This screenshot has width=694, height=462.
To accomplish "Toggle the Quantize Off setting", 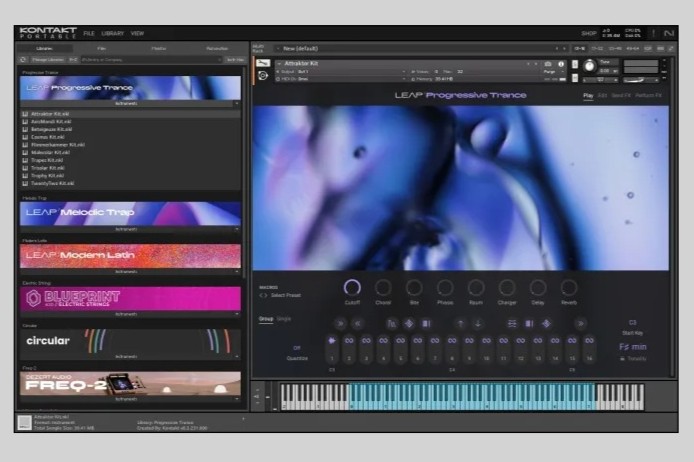I will 297,348.
